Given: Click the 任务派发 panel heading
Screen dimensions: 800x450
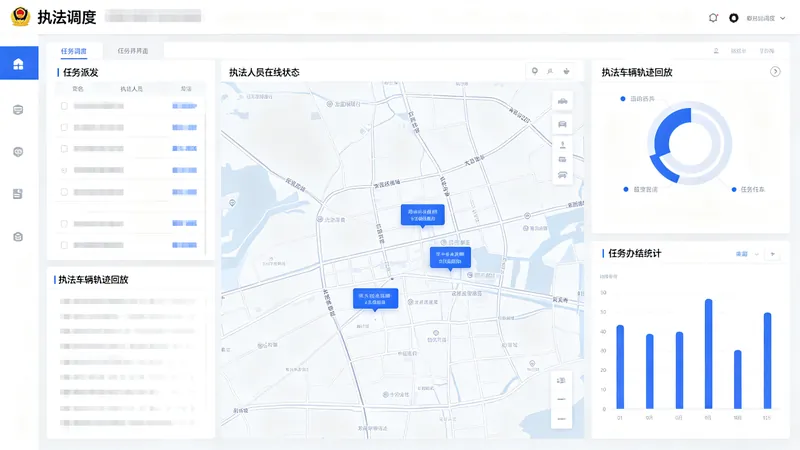Looking at the screenshot, I should pos(80,72).
